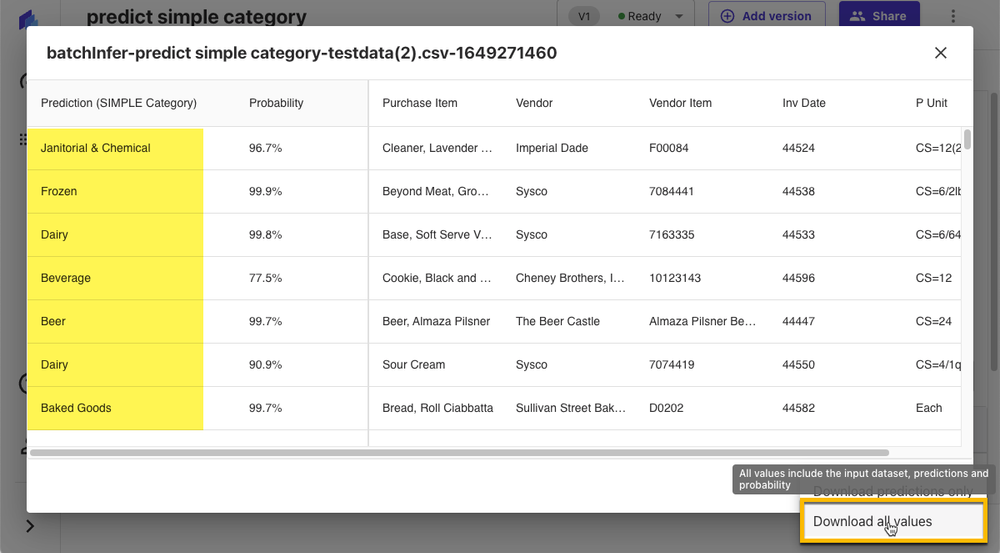Click the table's horizontal scrollbar
The width and height of the screenshot is (1000, 553).
(459, 453)
